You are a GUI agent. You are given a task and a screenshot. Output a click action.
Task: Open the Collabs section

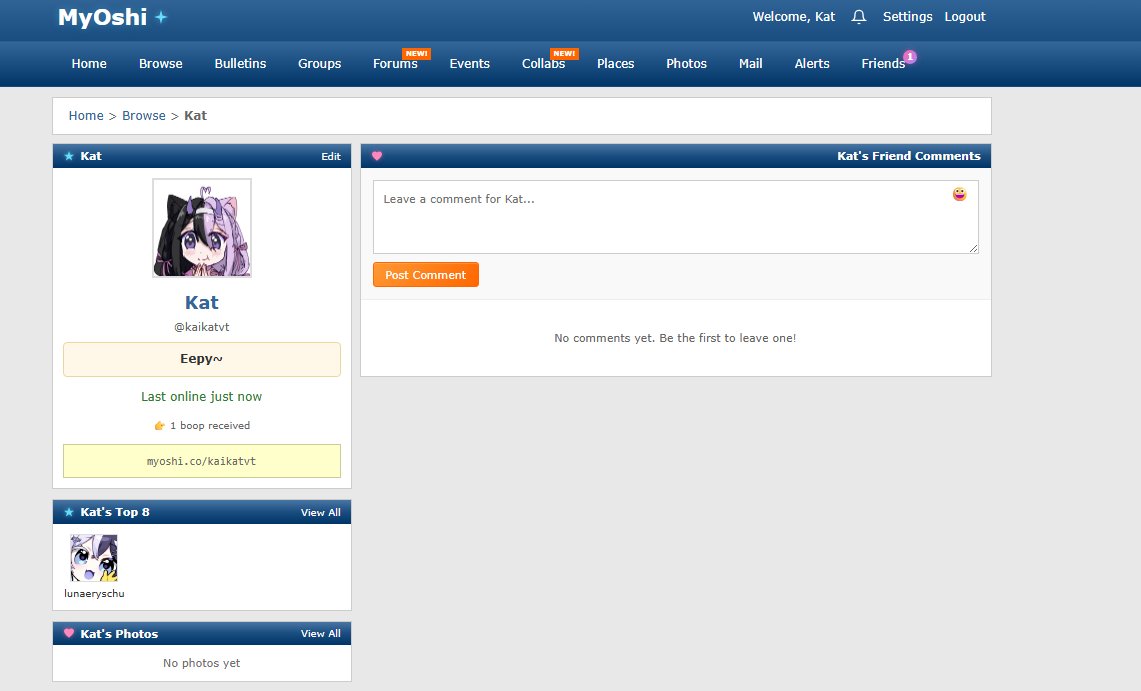(x=544, y=63)
